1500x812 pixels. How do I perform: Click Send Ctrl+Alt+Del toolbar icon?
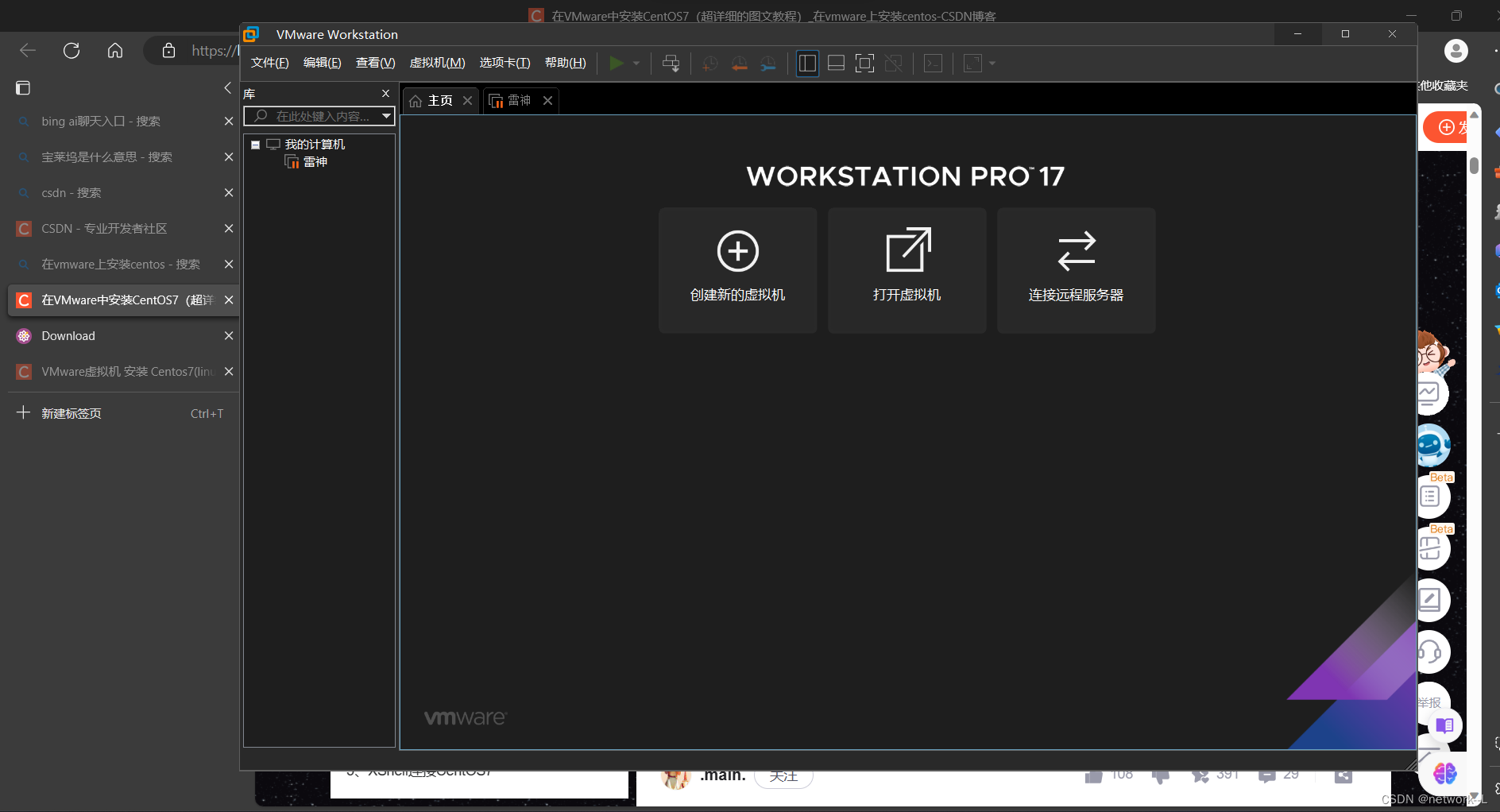[671, 64]
